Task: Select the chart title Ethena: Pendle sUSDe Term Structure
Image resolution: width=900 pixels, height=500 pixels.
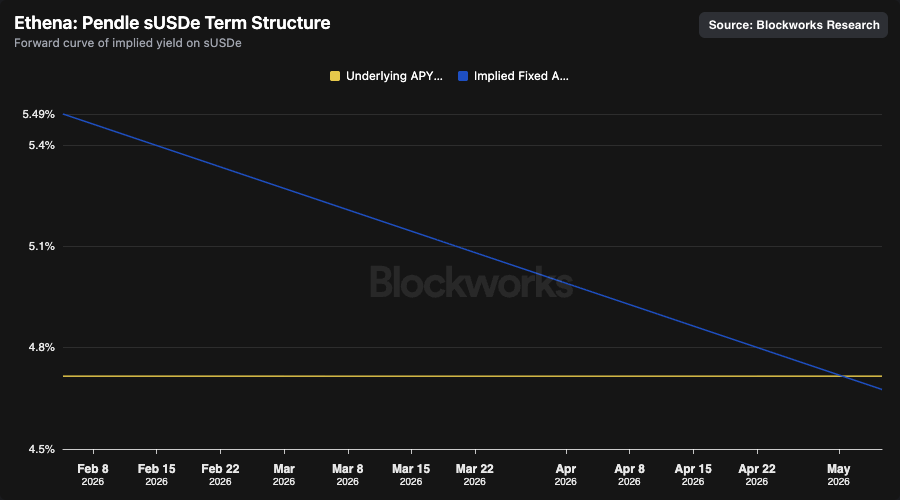Action: point(172,23)
